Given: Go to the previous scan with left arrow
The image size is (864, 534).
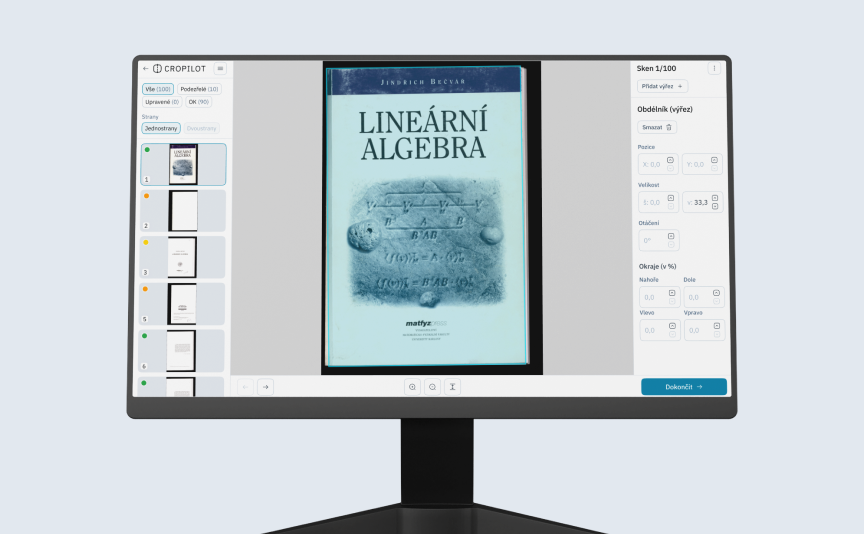Looking at the screenshot, I should coord(245,387).
